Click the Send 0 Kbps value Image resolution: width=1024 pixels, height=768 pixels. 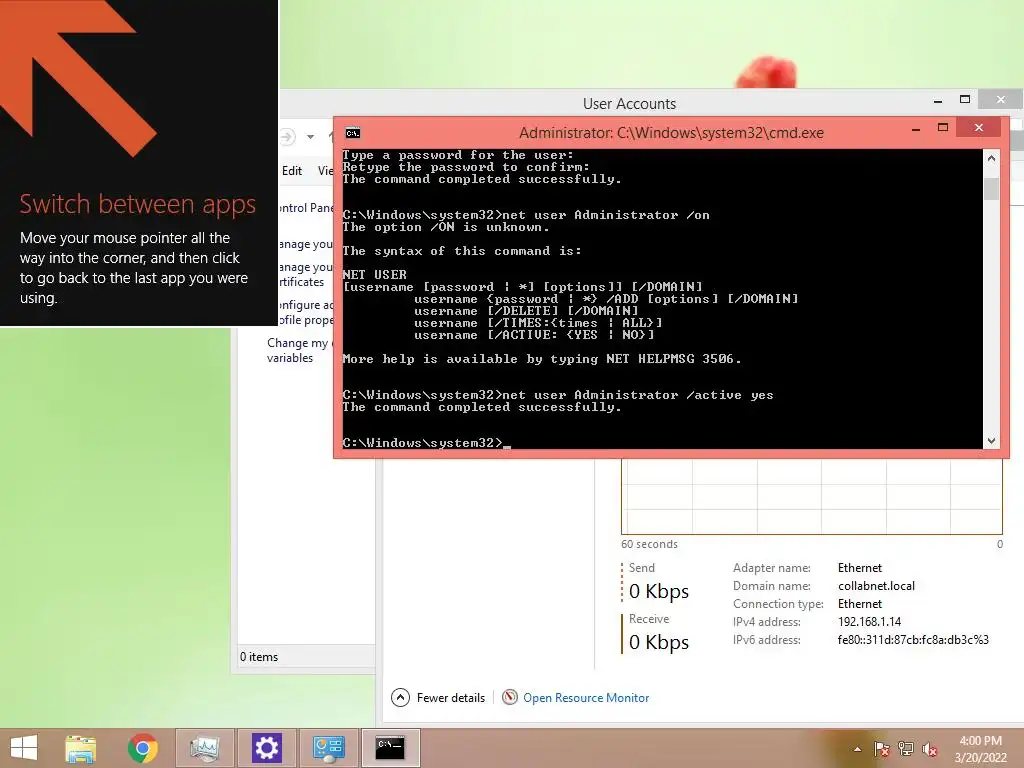tap(658, 591)
